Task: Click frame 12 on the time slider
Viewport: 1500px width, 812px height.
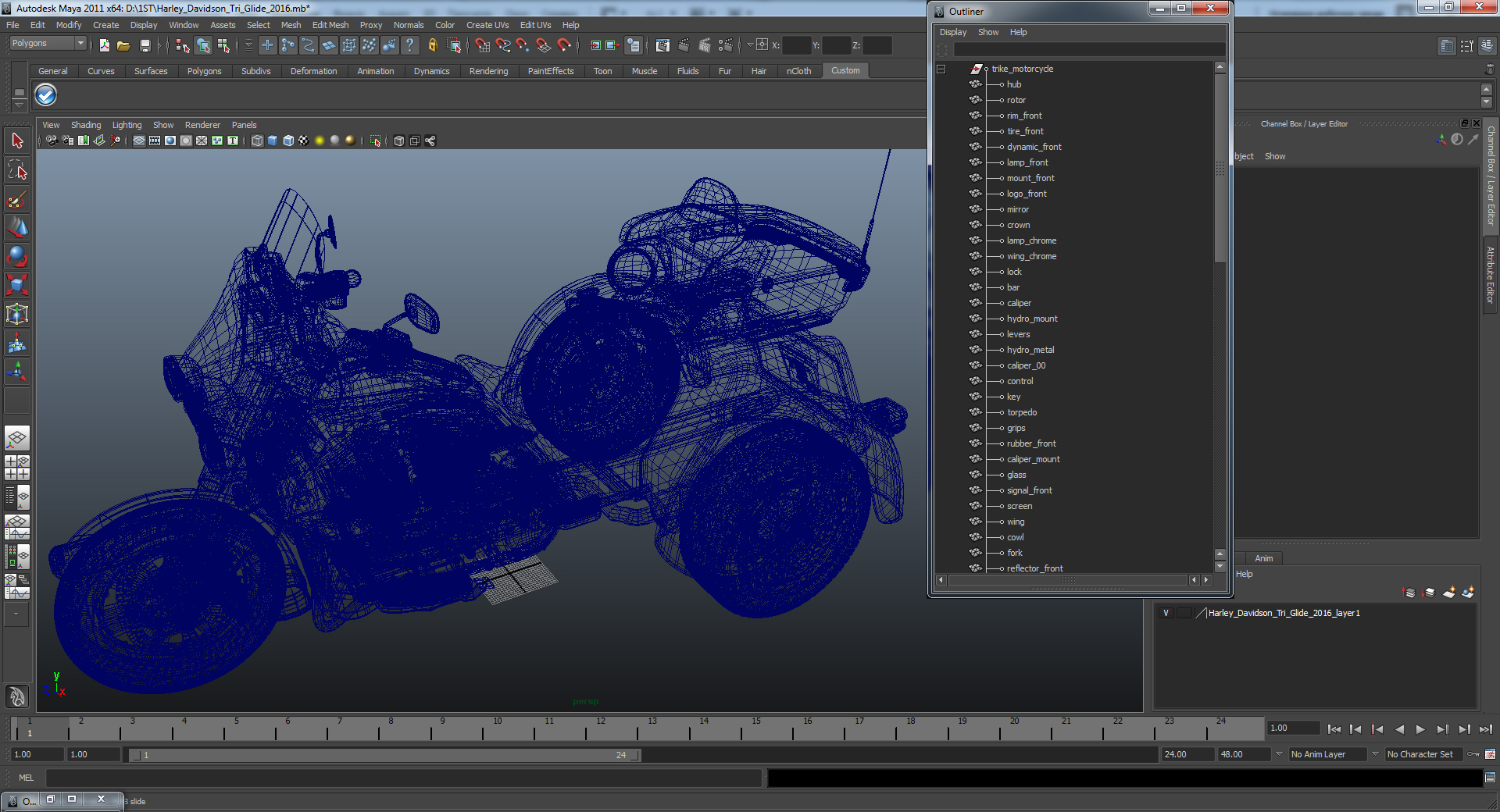Action: click(x=601, y=728)
